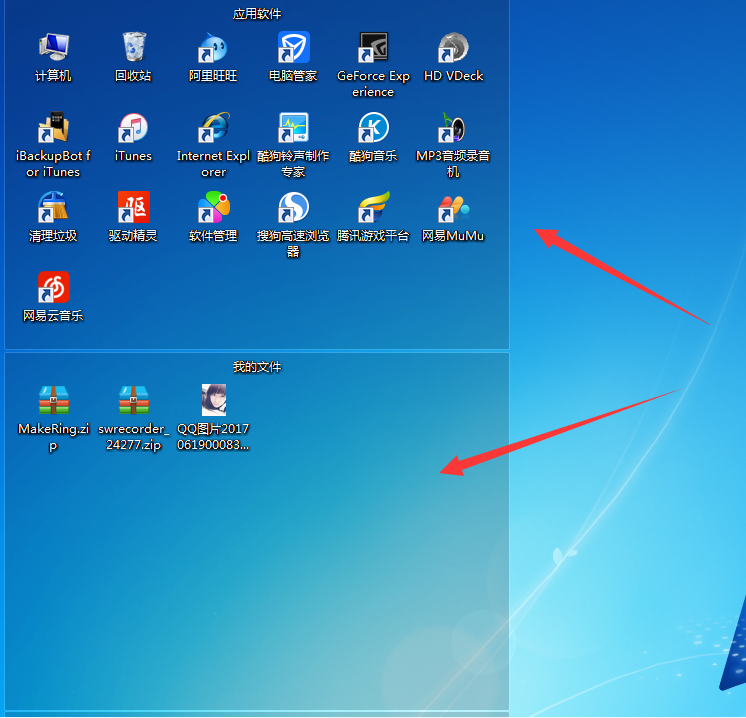Select the 清理垃圾 broom icon

[53, 207]
